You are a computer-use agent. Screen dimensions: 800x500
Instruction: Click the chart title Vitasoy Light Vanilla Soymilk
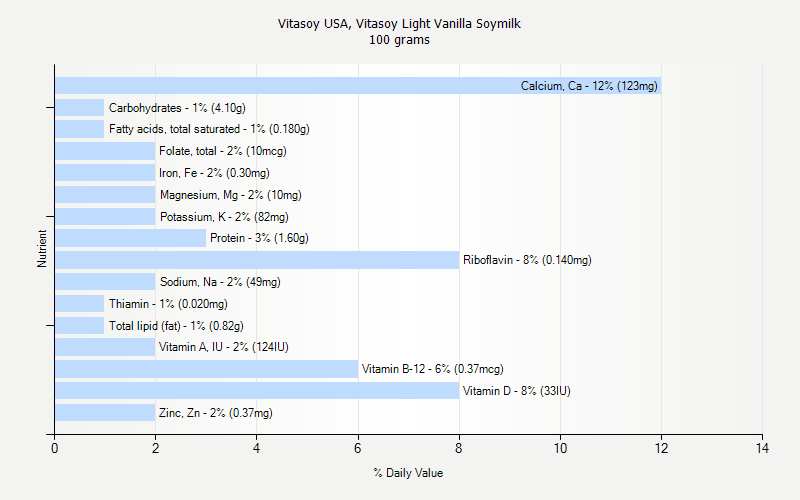tap(399, 23)
